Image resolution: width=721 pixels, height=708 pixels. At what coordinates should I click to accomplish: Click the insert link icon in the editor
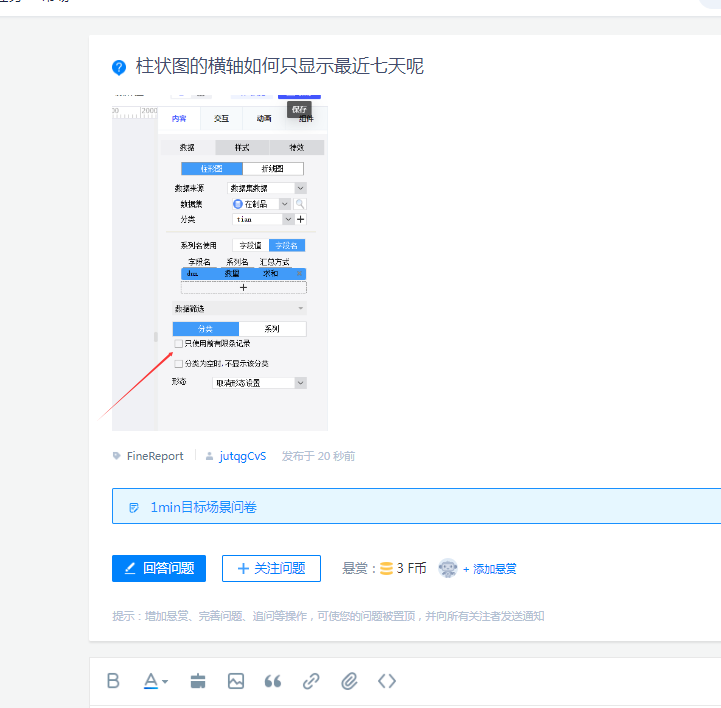311,681
